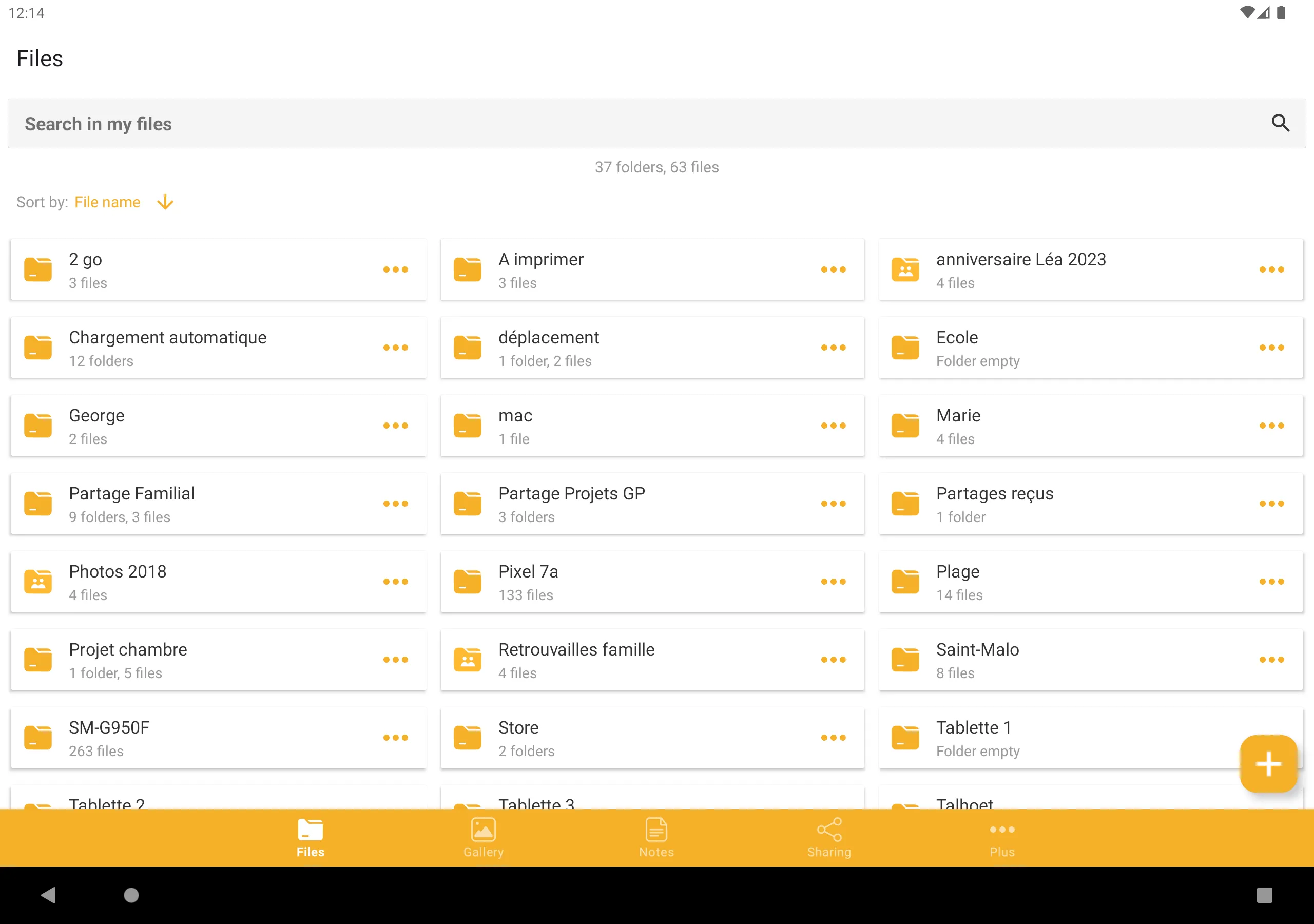Expand the déplacement folder options
The height and width of the screenshot is (924, 1314).
[833, 347]
